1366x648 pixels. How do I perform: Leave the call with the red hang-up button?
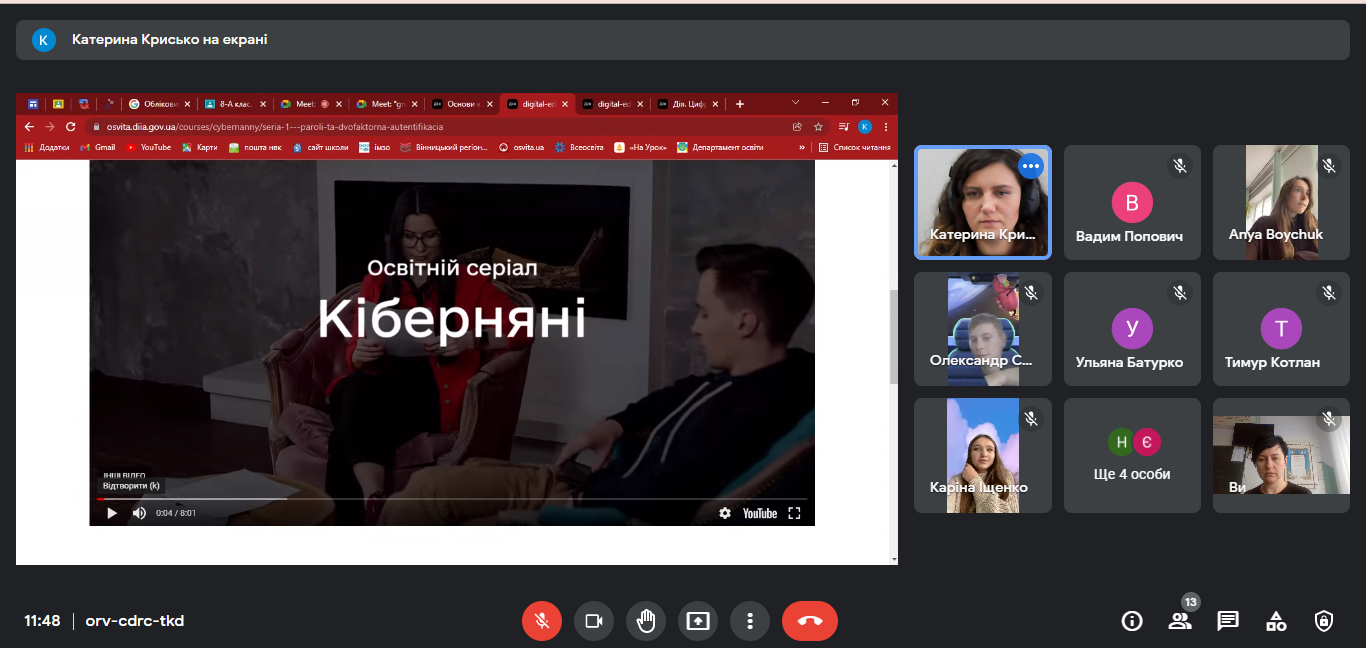[x=810, y=621]
